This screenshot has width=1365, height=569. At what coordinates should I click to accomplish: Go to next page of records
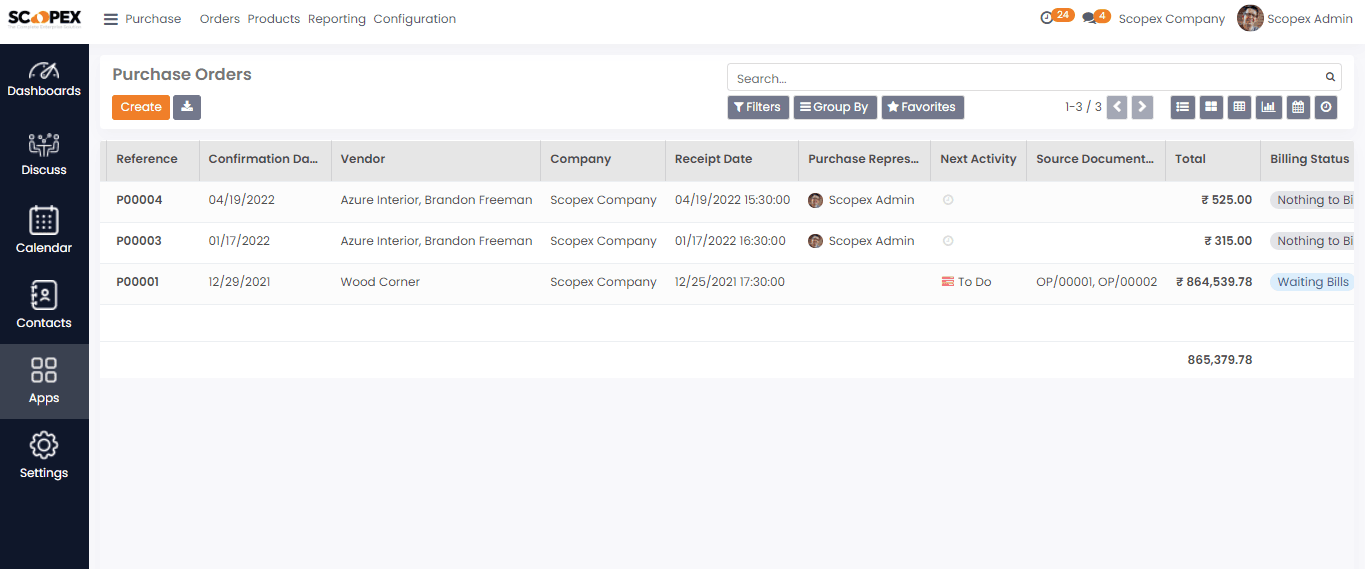tap(1143, 107)
